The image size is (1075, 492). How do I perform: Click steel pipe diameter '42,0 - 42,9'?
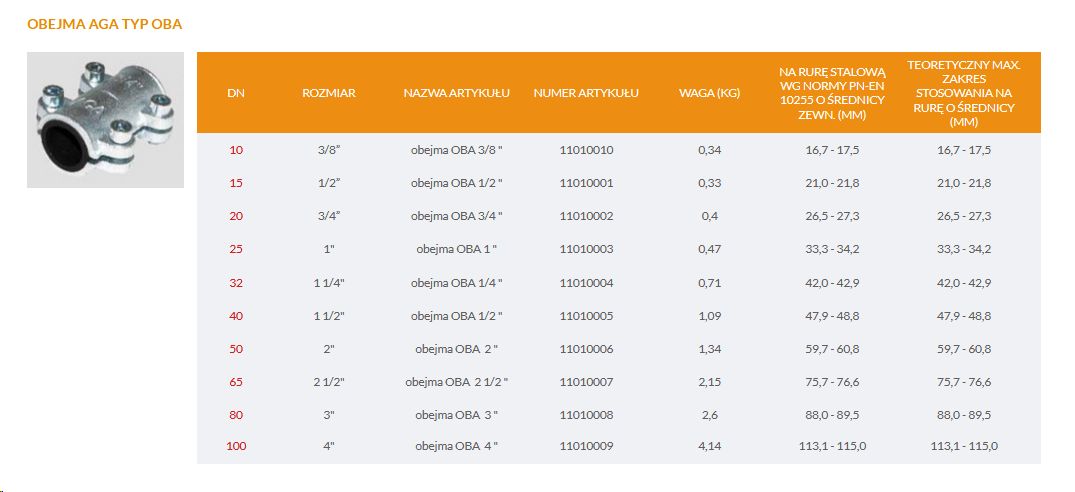pos(832,282)
